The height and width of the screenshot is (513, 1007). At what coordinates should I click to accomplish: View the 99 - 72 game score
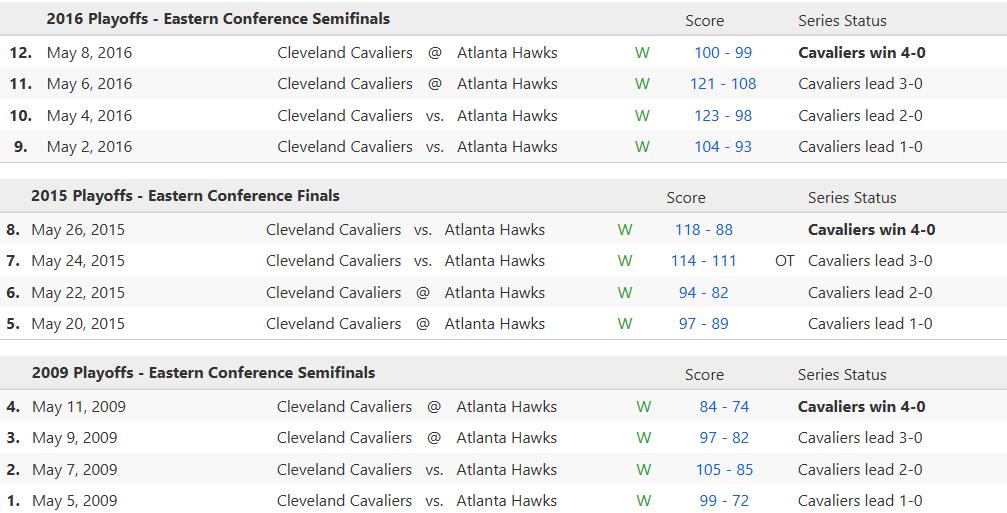click(x=723, y=501)
